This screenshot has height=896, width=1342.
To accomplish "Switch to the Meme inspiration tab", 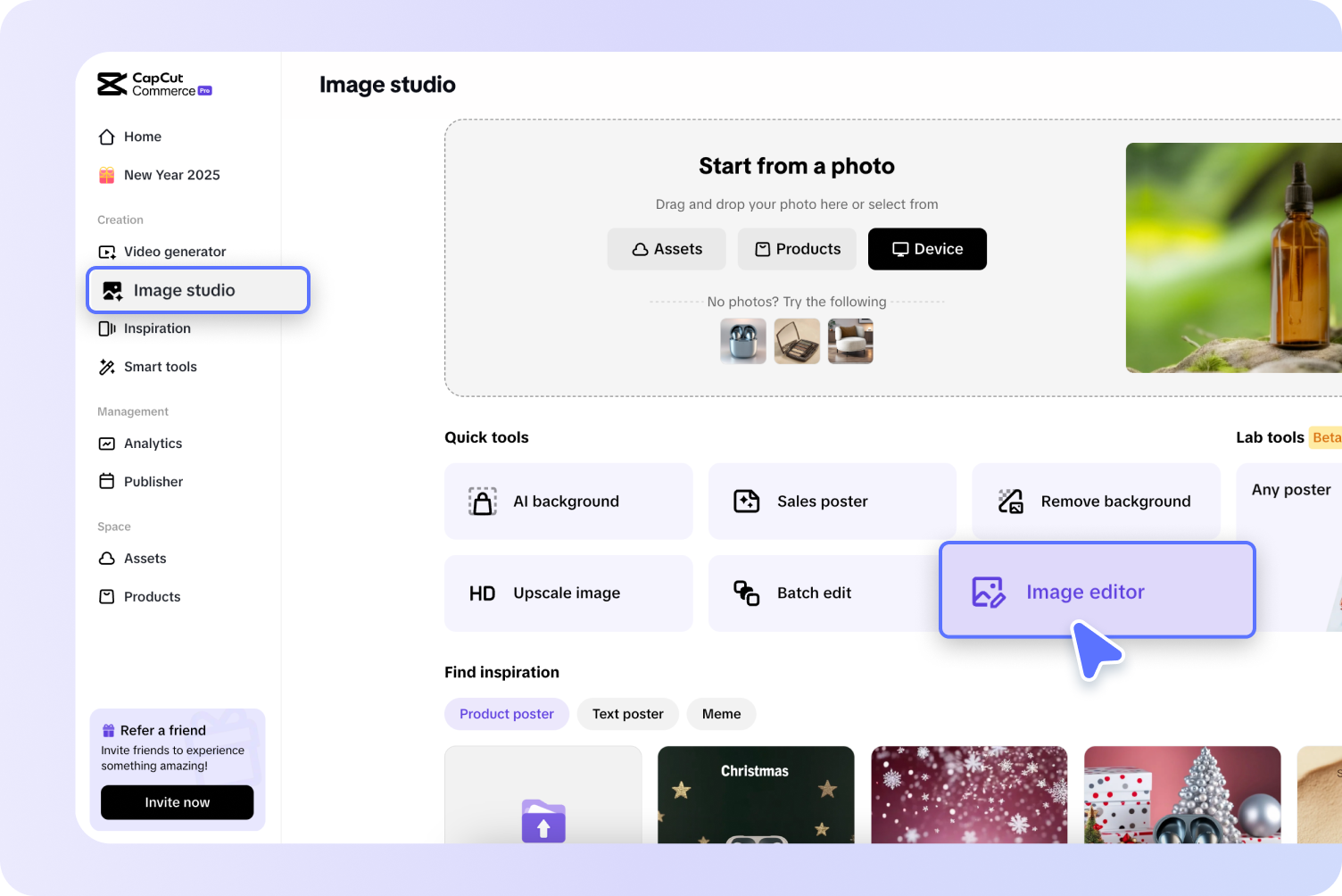I will coord(721,714).
